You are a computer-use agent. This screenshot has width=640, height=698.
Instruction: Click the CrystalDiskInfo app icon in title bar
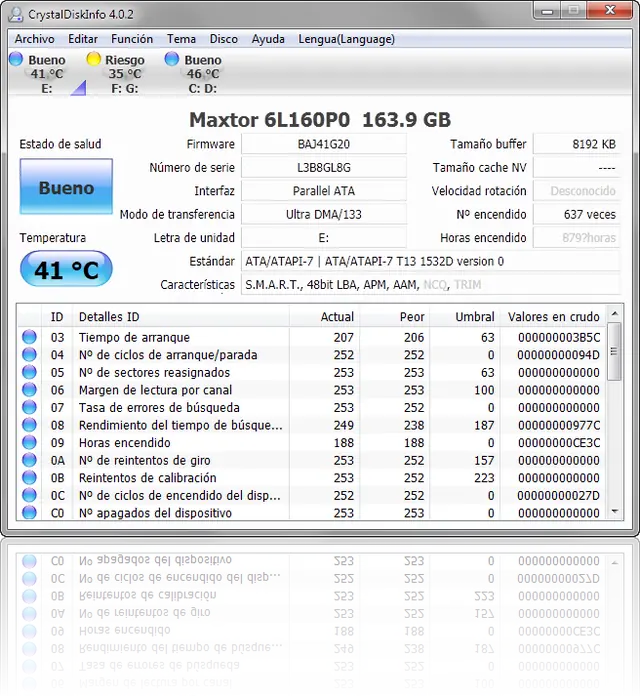pyautogui.click(x=16, y=14)
